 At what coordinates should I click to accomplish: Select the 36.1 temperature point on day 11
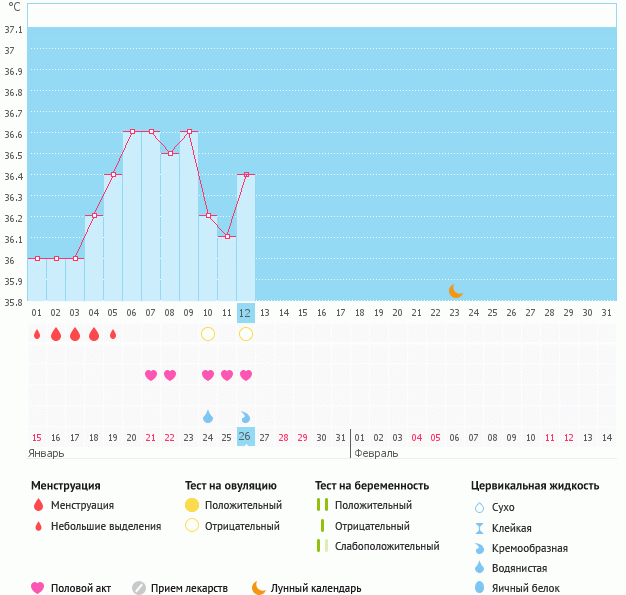(x=227, y=237)
